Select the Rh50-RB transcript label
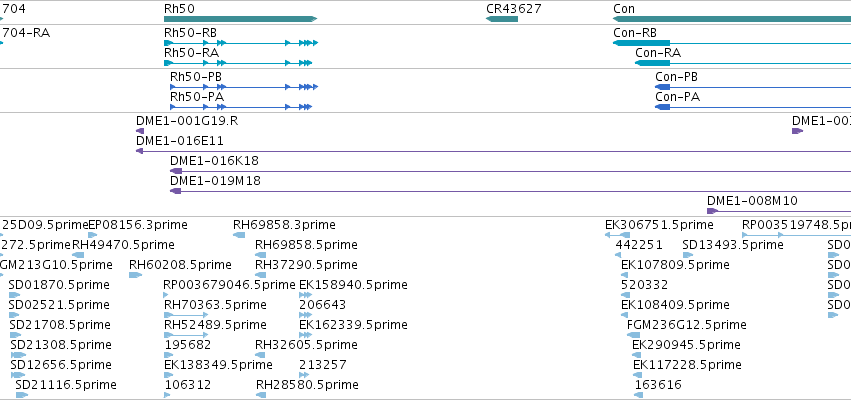Screen dimensions: 851x400 [190, 33]
